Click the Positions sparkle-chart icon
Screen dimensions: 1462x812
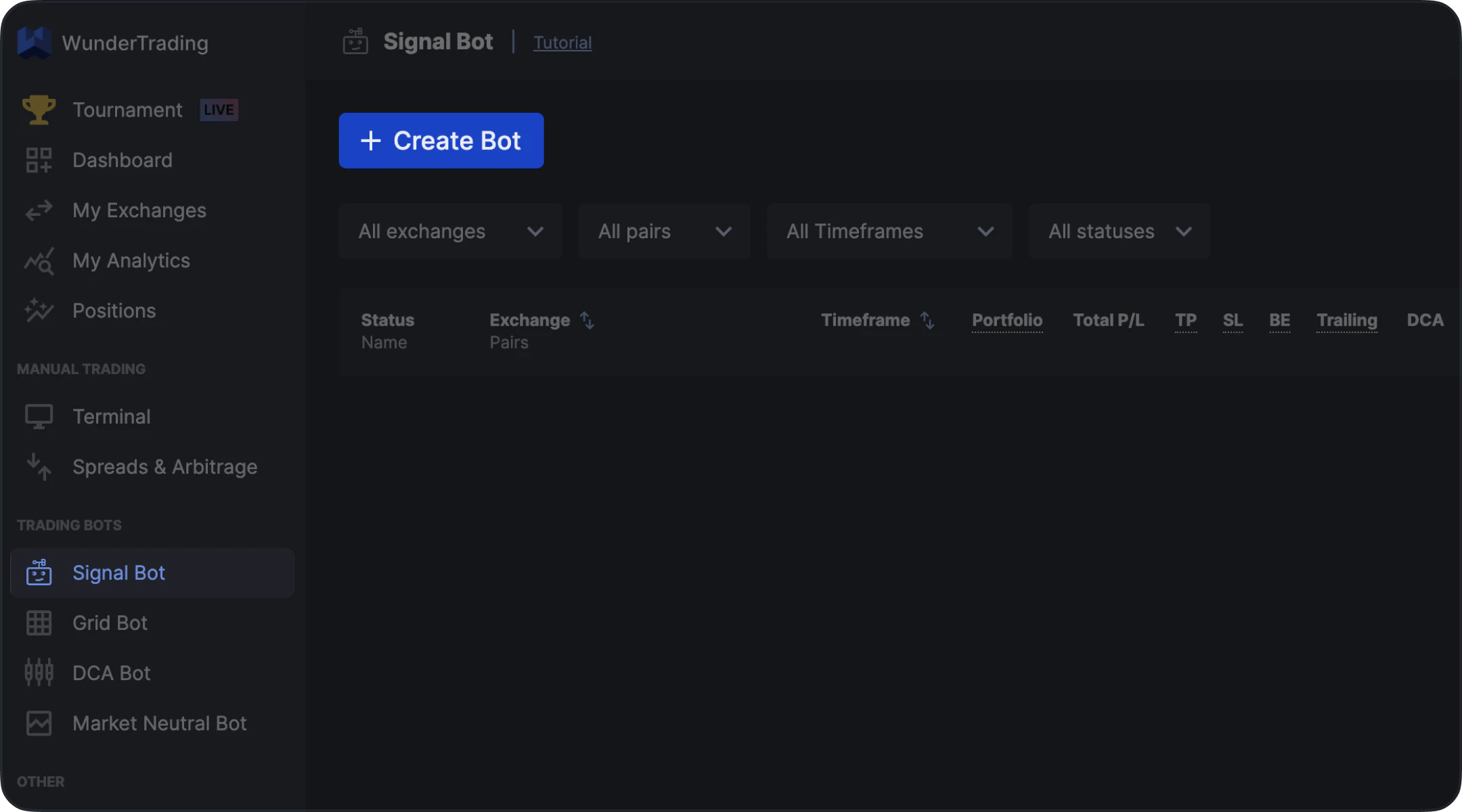tap(39, 311)
